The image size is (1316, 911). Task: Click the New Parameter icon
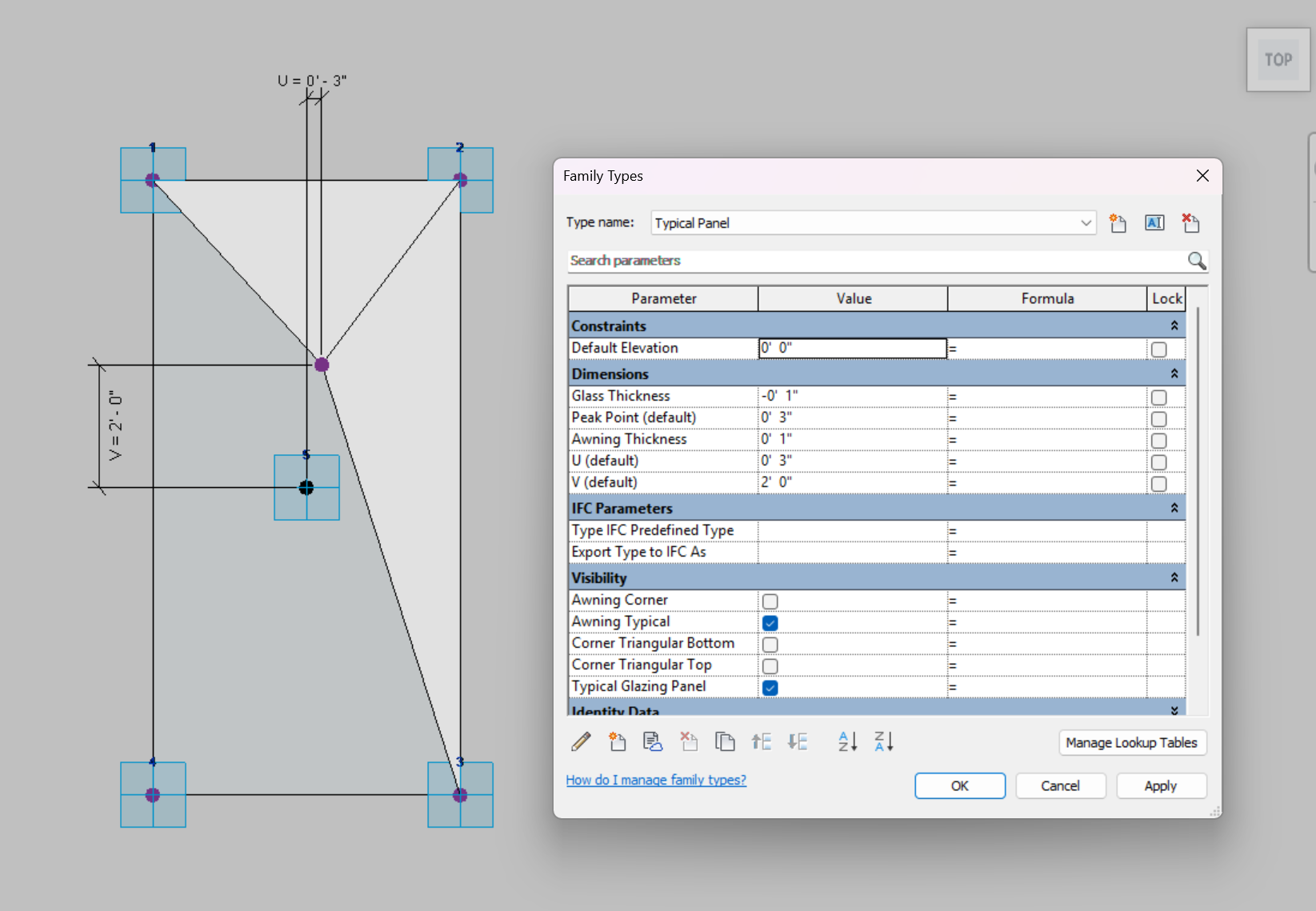(617, 742)
